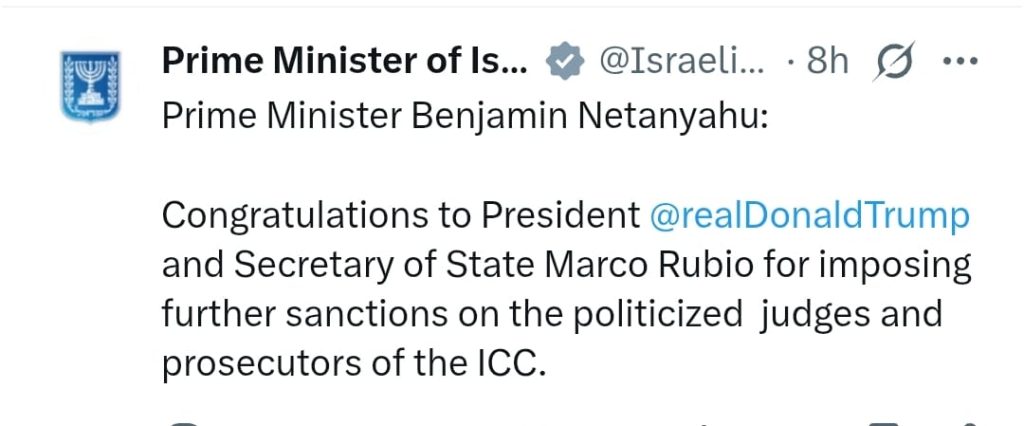
Task: Click the @Israeli... account handle
Action: [682, 62]
